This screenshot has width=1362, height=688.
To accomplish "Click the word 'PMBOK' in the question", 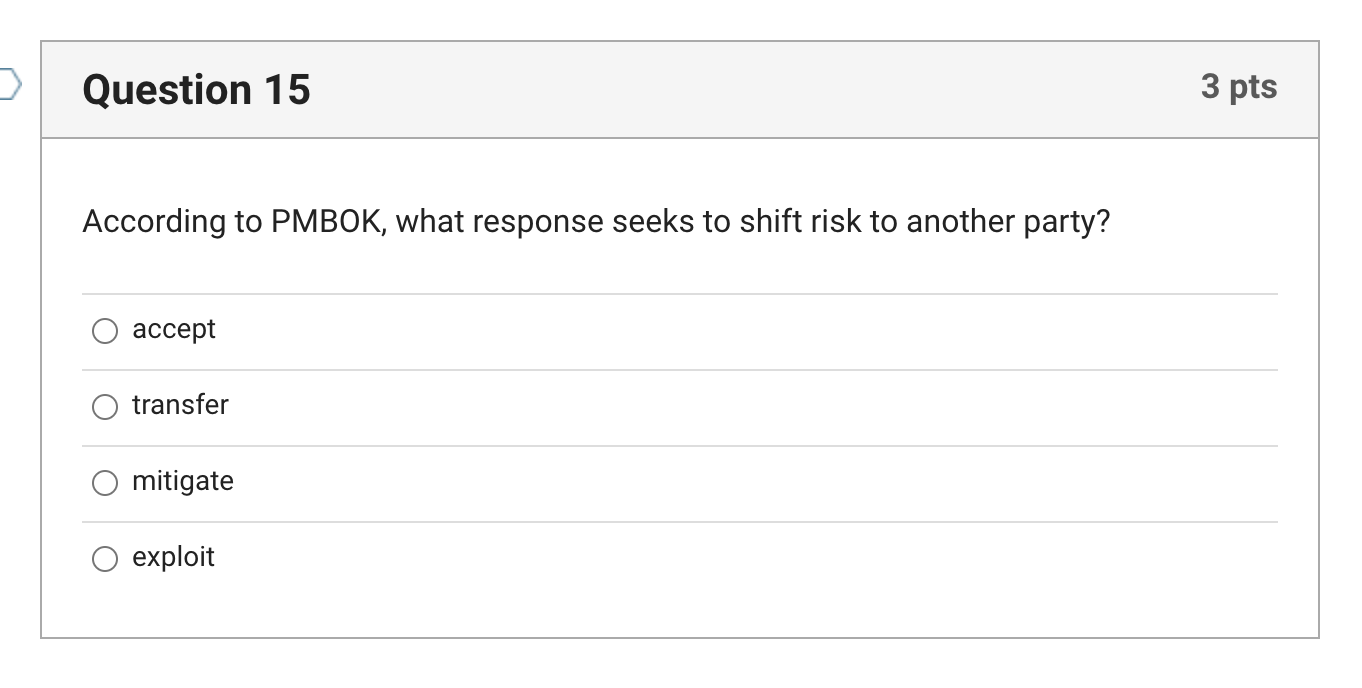I will (x=326, y=221).
